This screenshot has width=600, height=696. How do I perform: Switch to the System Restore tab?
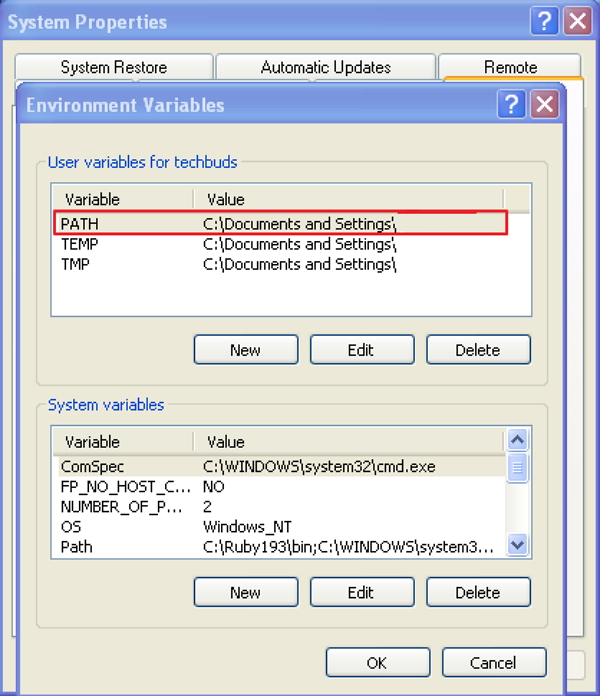(114, 67)
